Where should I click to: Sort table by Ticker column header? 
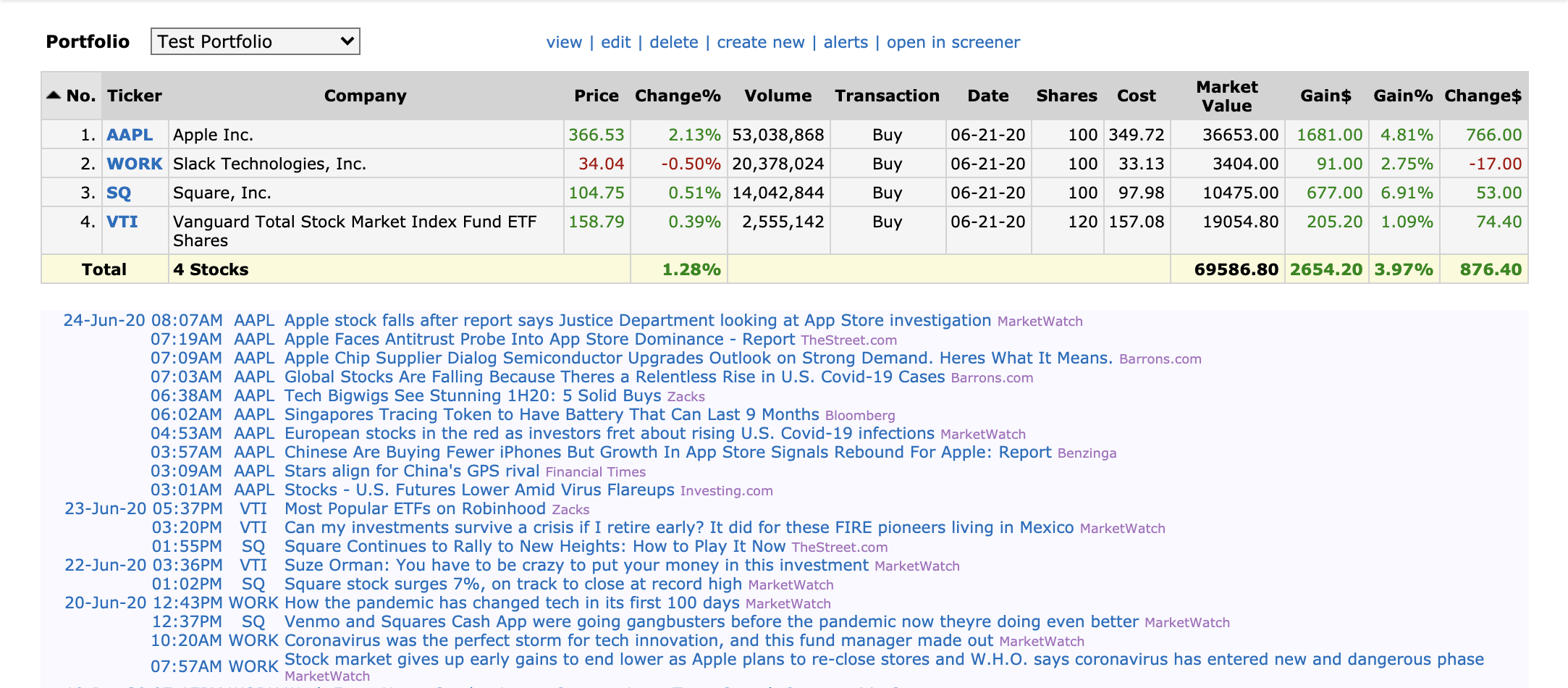tap(135, 96)
